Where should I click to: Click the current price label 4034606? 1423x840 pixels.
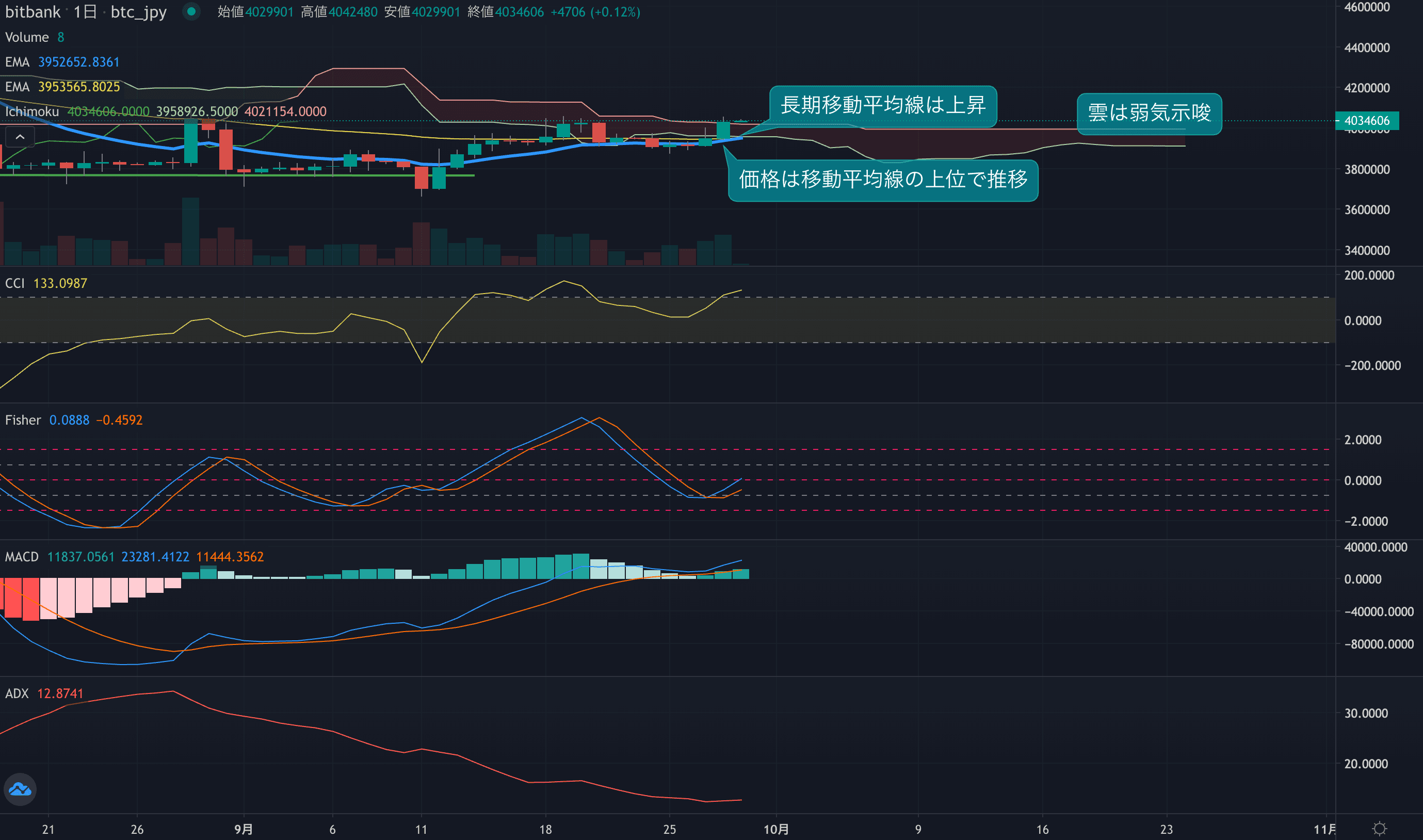pos(1366,121)
